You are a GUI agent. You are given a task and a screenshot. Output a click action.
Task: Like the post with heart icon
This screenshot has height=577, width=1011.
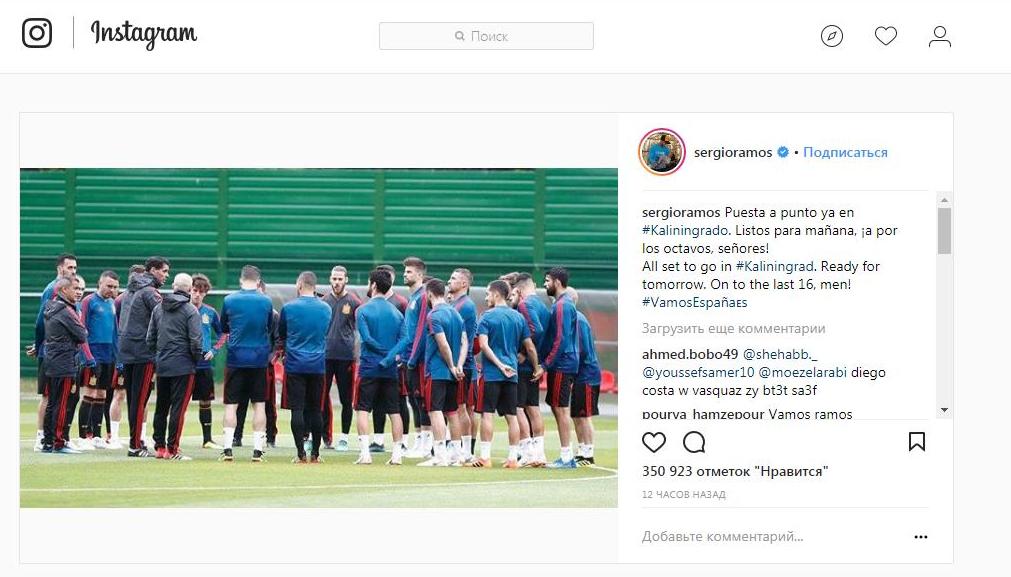654,442
